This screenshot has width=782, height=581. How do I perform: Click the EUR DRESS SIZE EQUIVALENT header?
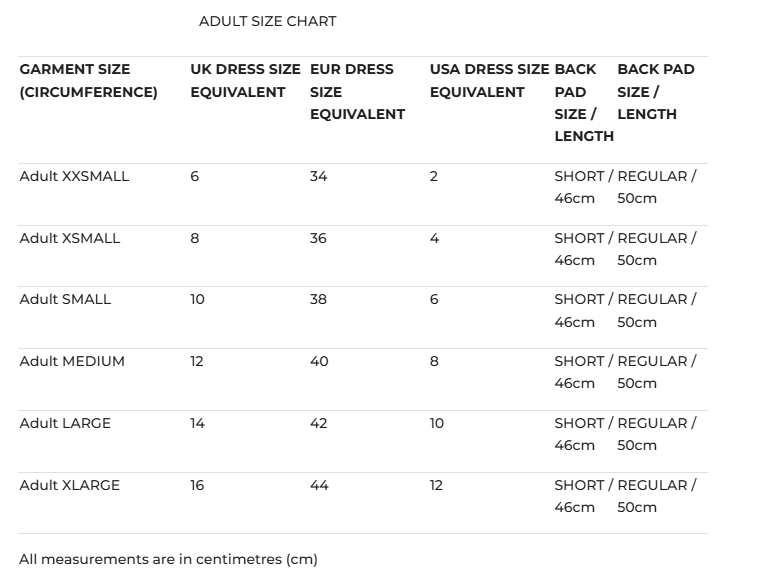(357, 92)
